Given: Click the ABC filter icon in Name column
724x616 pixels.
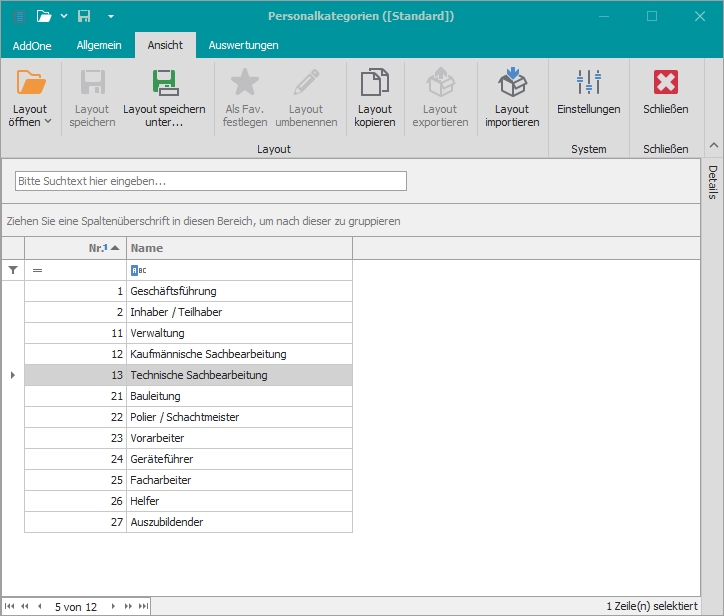Looking at the screenshot, I should tap(138, 270).
